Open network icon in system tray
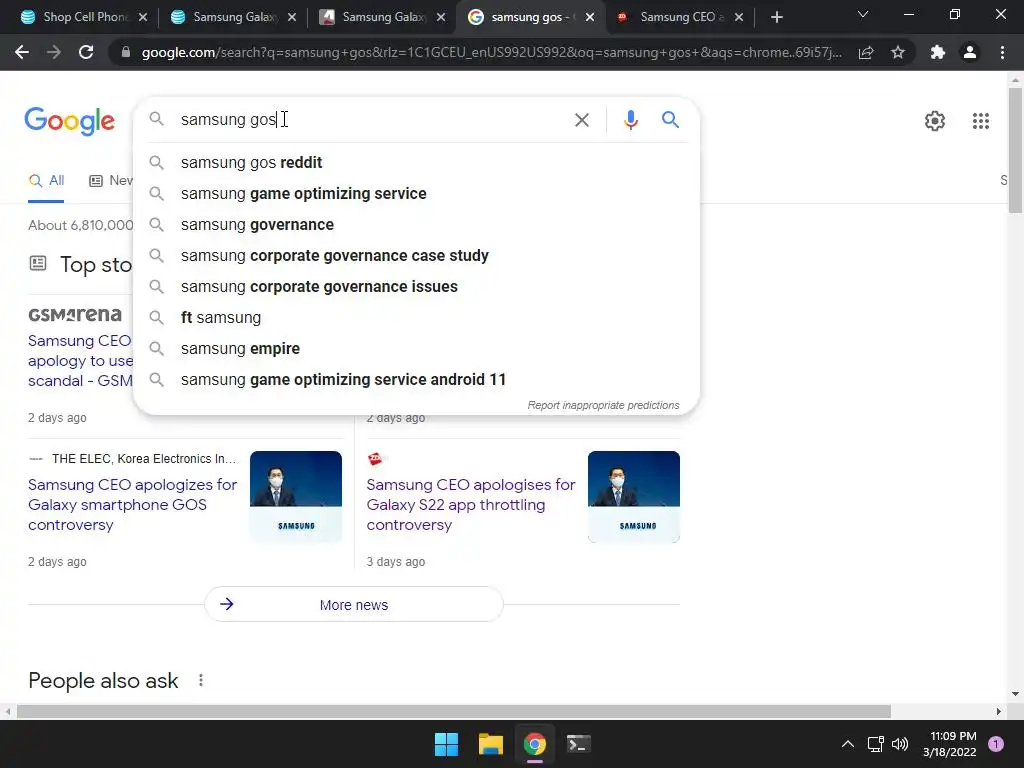 [x=875, y=744]
